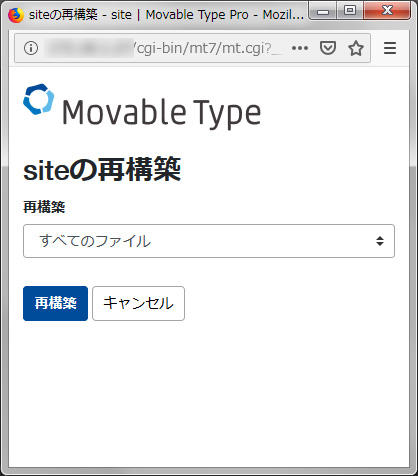Click the site information icon in address bar

(x=31, y=48)
